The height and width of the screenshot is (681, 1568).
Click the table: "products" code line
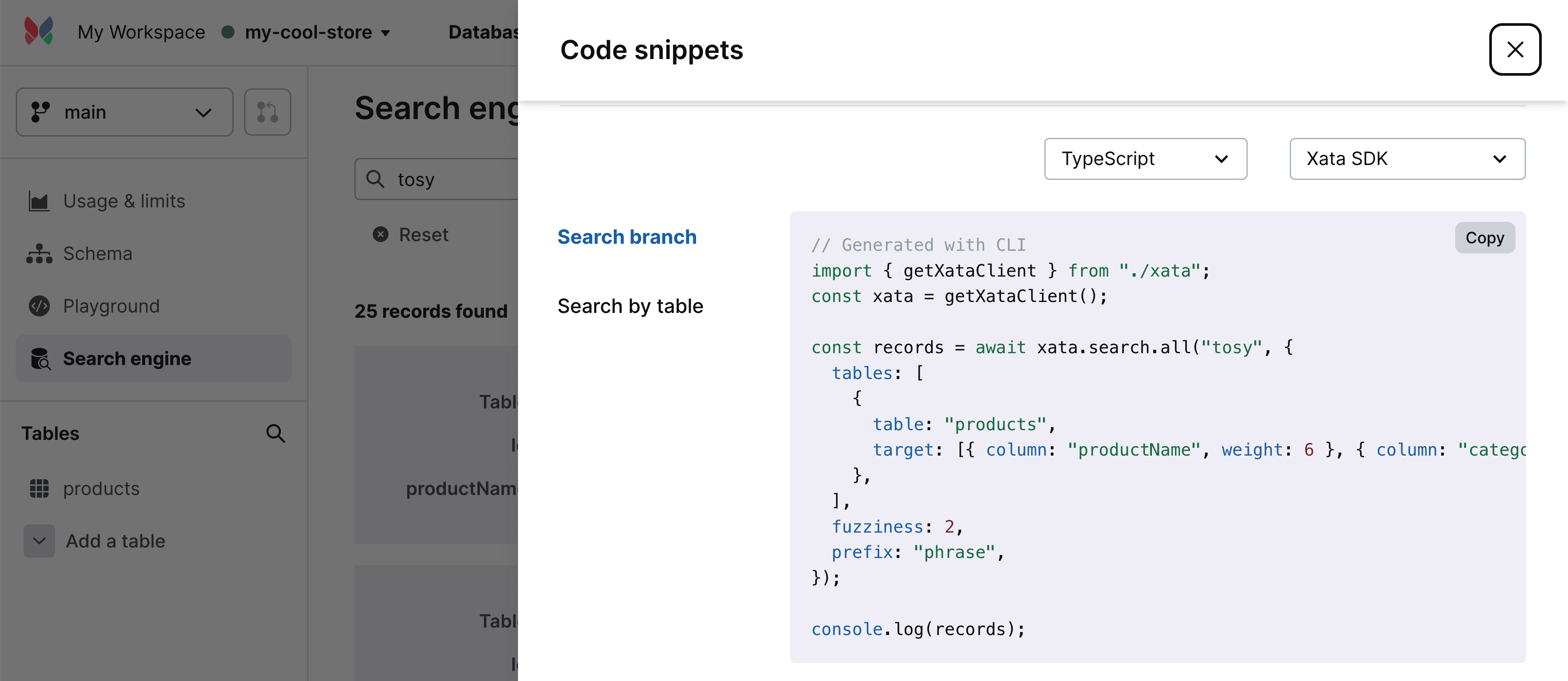click(965, 424)
